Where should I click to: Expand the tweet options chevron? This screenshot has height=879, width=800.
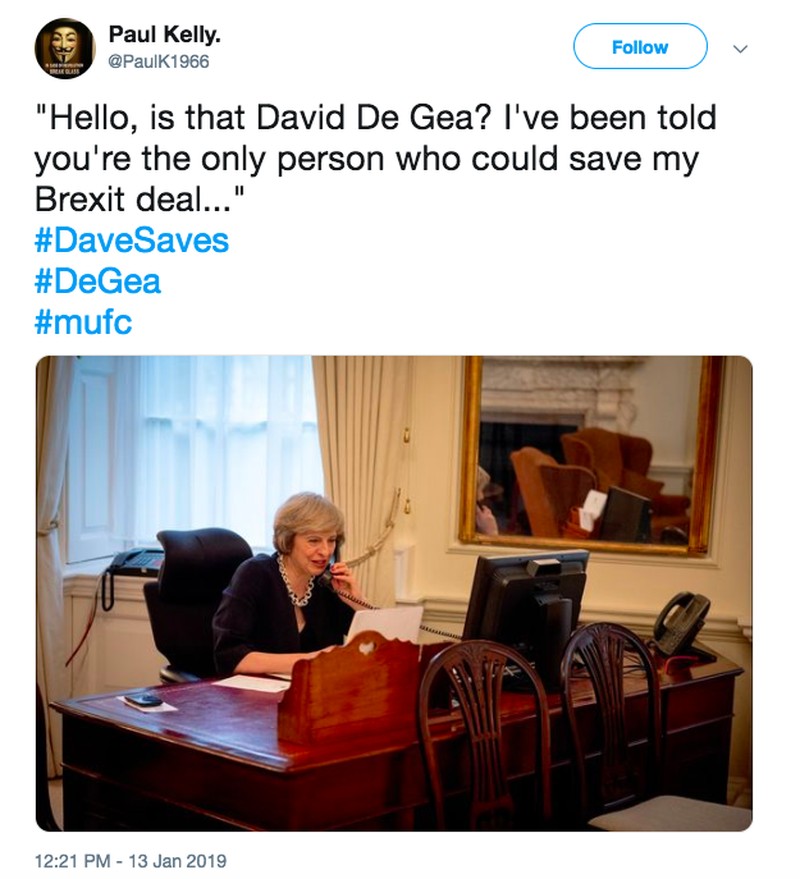tap(740, 48)
